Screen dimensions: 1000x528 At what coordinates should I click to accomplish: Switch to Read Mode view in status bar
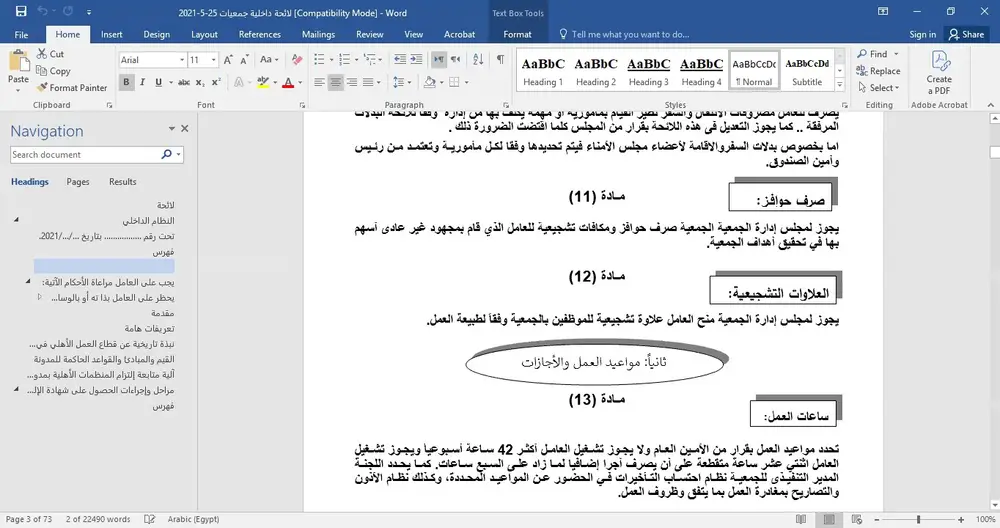point(801,519)
